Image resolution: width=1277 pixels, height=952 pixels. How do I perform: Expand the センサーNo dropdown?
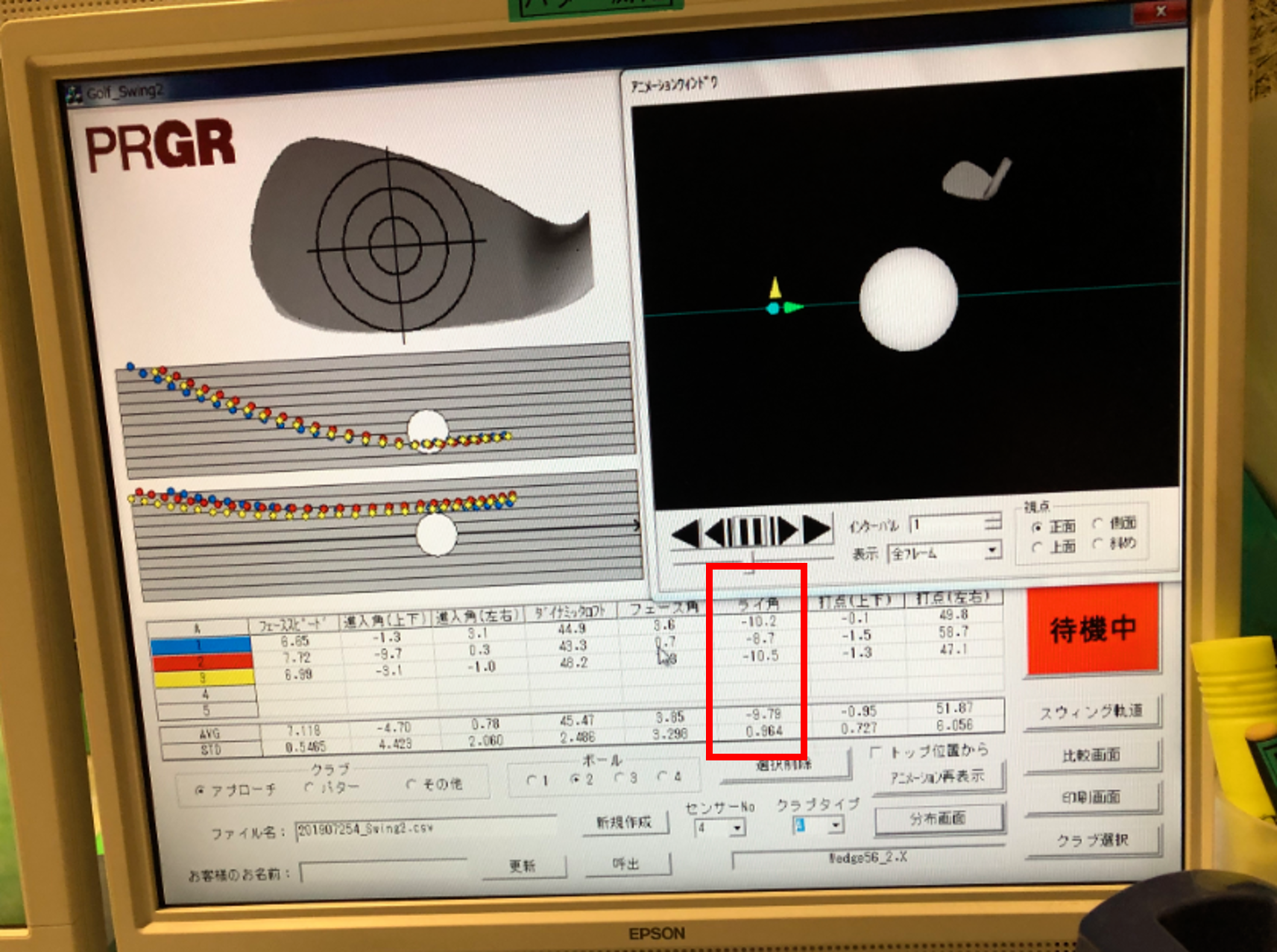737,828
